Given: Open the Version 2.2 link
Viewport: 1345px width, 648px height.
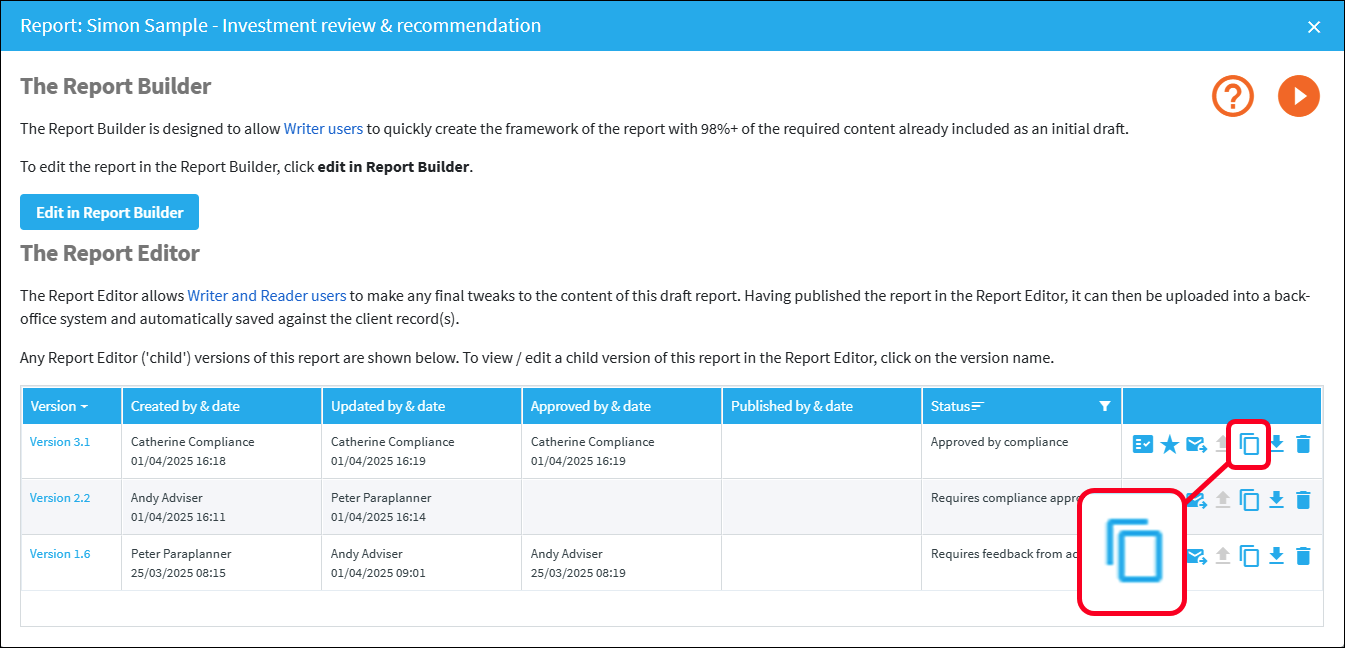Looking at the screenshot, I should (60, 497).
